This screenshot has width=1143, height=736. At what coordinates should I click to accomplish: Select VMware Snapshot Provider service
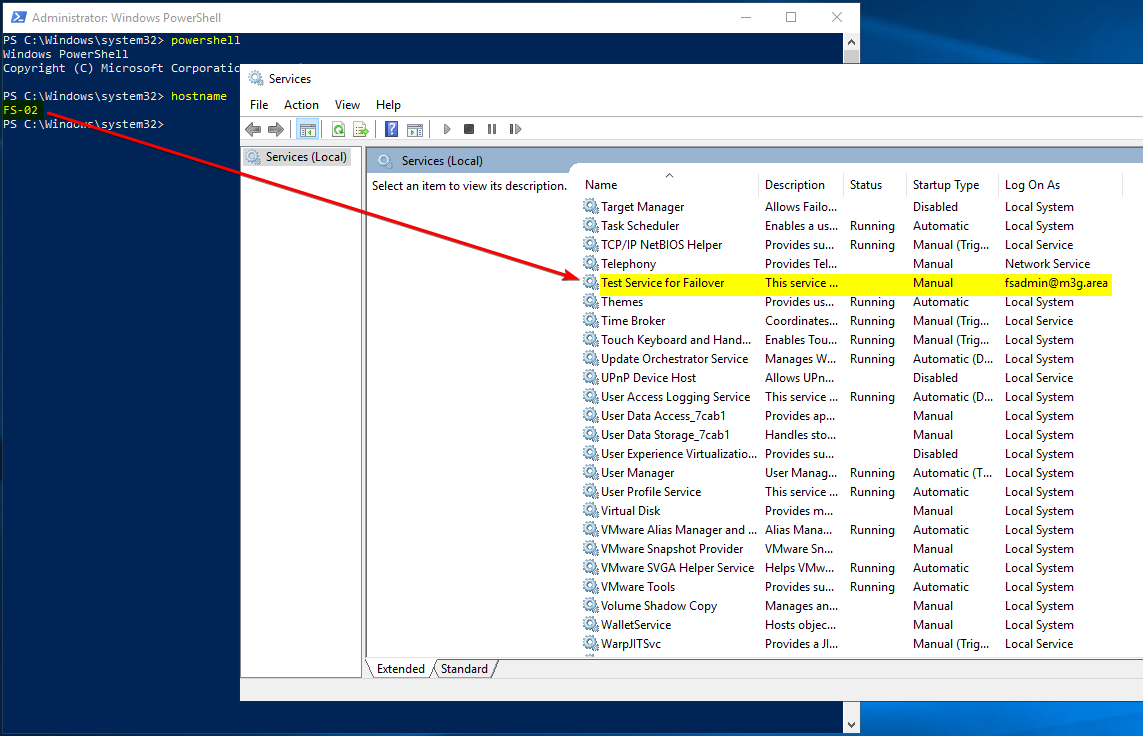pos(671,549)
